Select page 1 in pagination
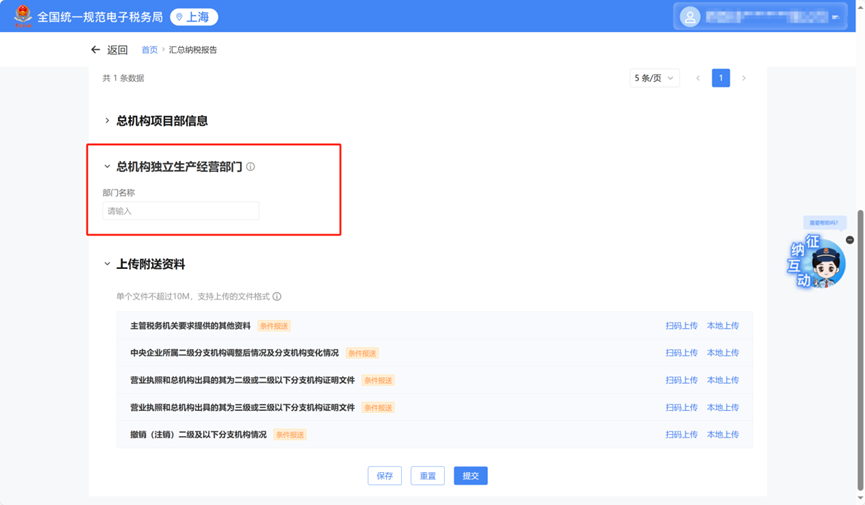This screenshot has height=505, width=865. click(721, 78)
